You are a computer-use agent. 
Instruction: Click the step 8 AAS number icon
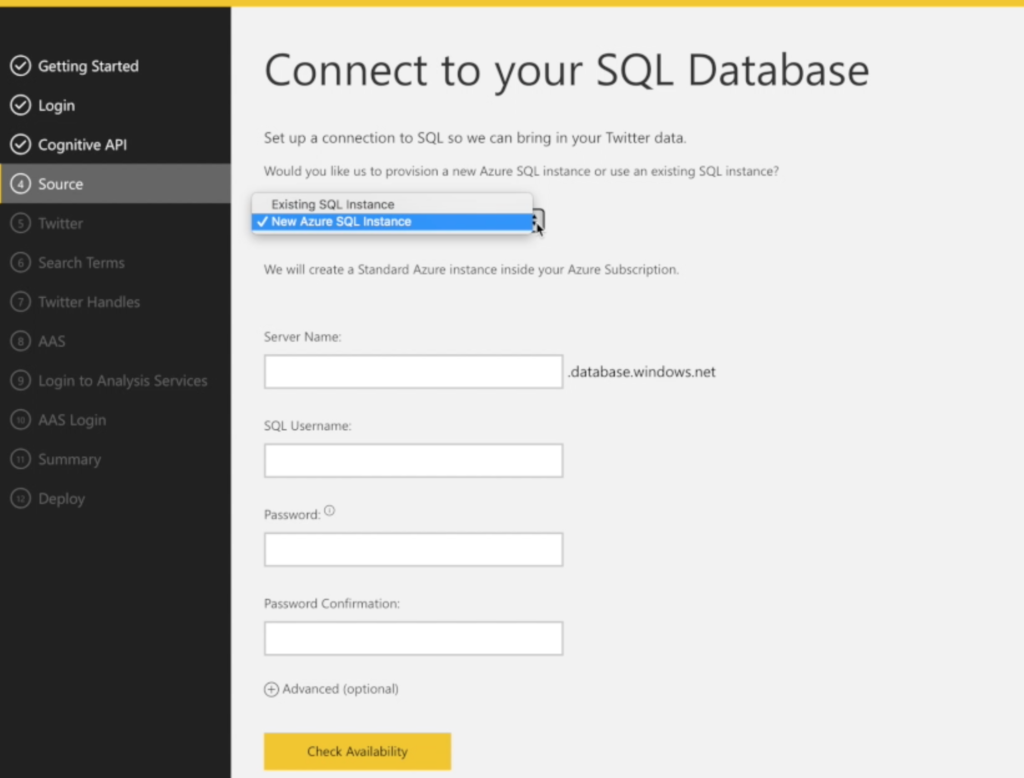click(x=20, y=341)
